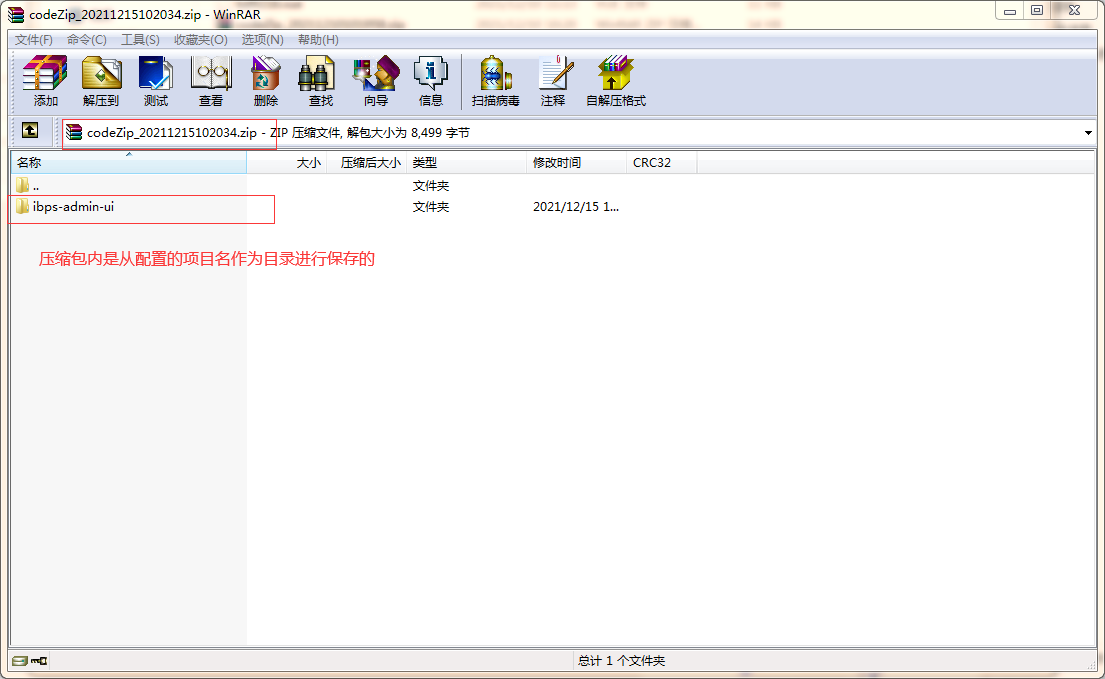Select the parent ".." folder entry

click(x=36, y=186)
